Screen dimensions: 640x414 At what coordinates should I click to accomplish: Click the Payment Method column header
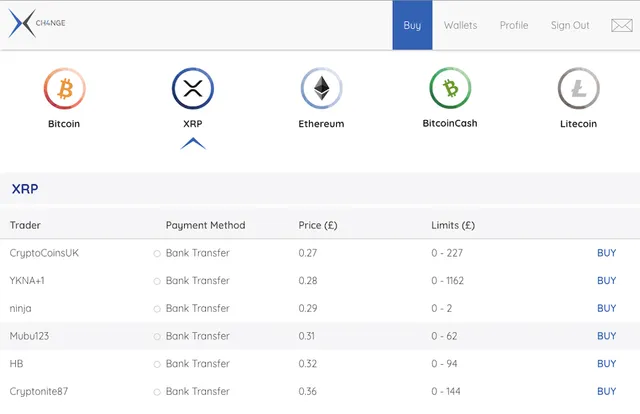206,225
